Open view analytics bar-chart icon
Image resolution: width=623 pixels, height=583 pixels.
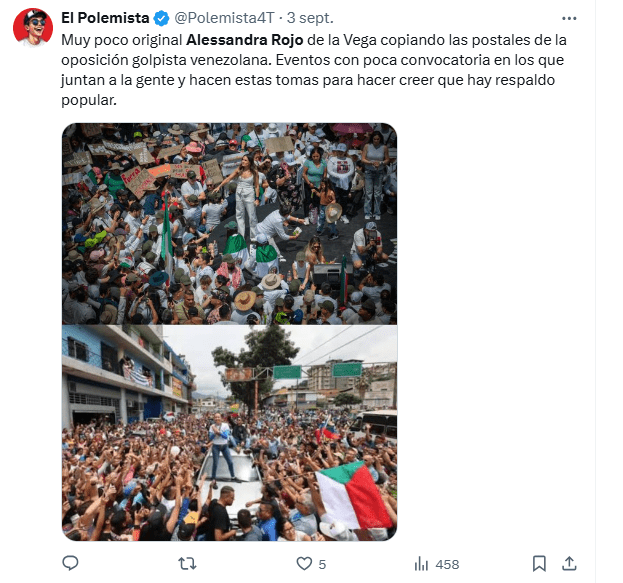pyautogui.click(x=421, y=564)
